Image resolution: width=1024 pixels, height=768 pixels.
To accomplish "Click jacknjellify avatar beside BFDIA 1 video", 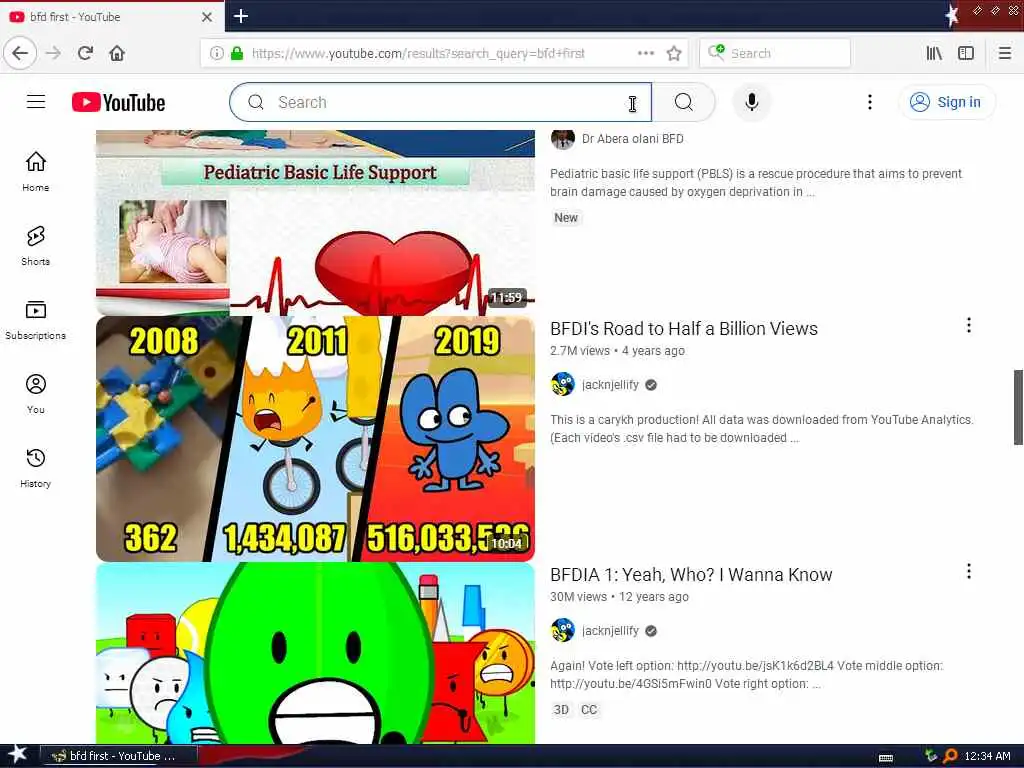I will [562, 630].
